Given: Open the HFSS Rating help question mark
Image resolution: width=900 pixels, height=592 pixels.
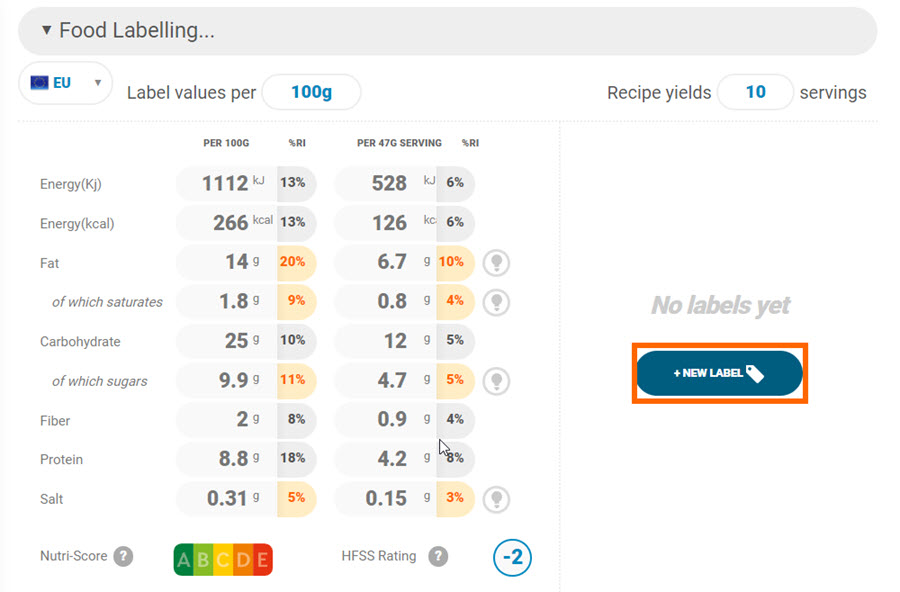Looking at the screenshot, I should (x=438, y=556).
